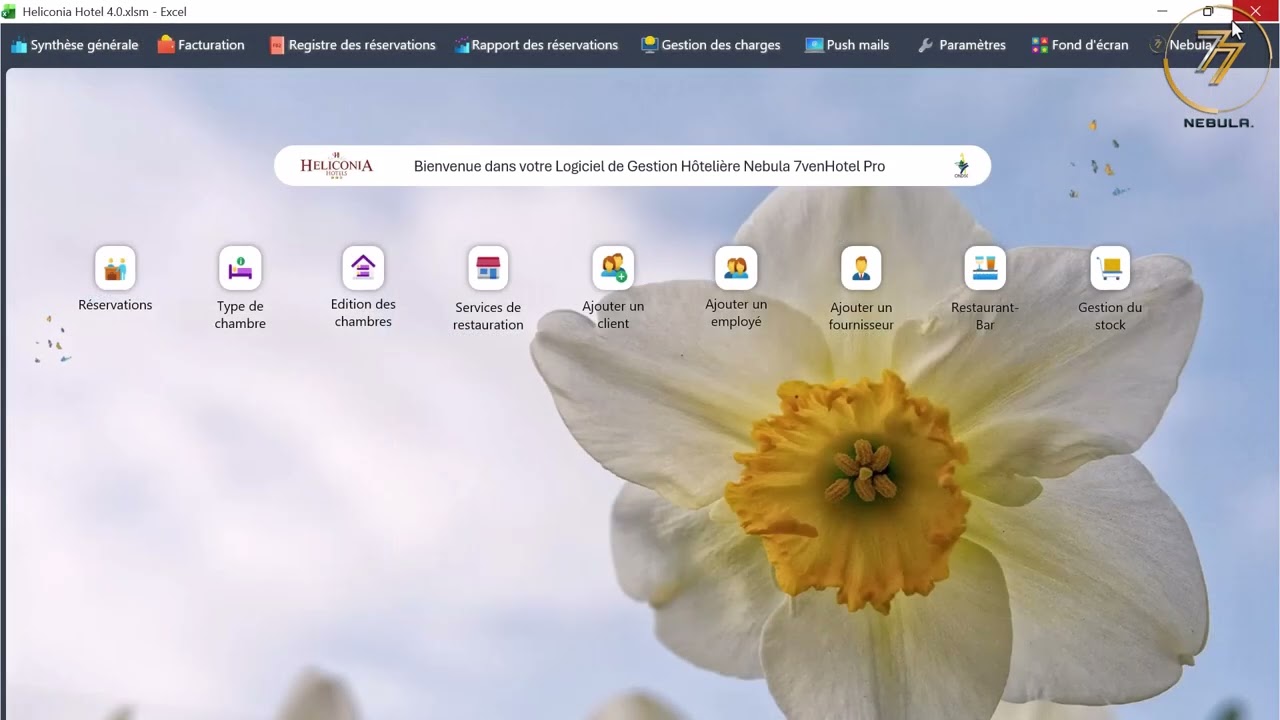Open Services de restauration icon
The width and height of the screenshot is (1280, 720).
click(x=488, y=268)
